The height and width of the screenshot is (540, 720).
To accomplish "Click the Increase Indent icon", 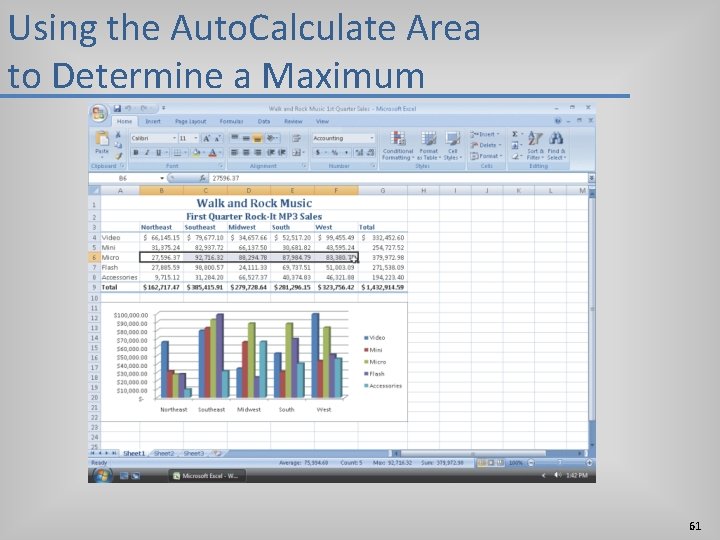I will [x=282, y=152].
